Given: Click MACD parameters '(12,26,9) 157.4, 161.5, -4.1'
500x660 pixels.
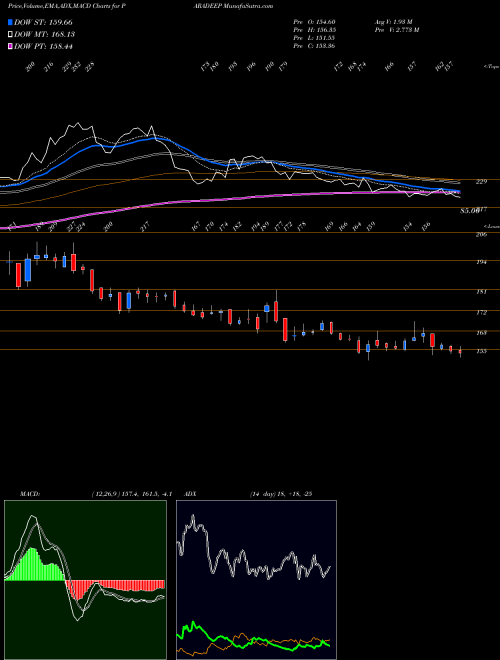Looking at the screenshot, I should (131, 494).
